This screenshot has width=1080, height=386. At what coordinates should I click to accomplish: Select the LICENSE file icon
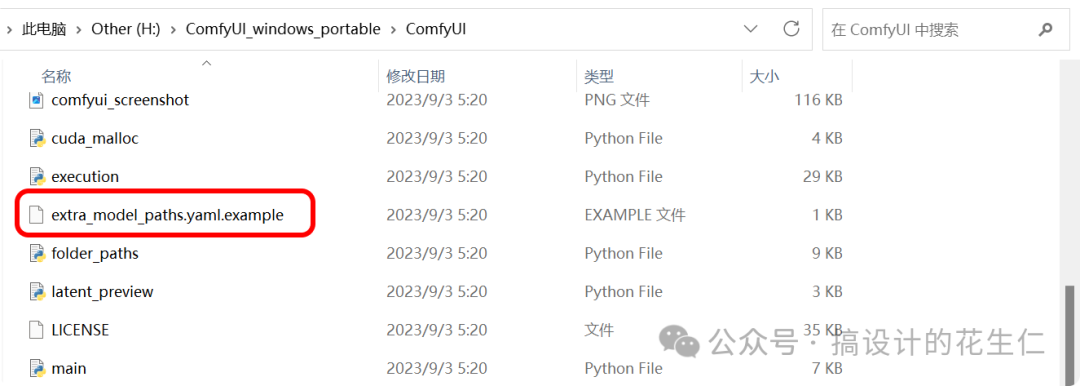click(x=37, y=330)
